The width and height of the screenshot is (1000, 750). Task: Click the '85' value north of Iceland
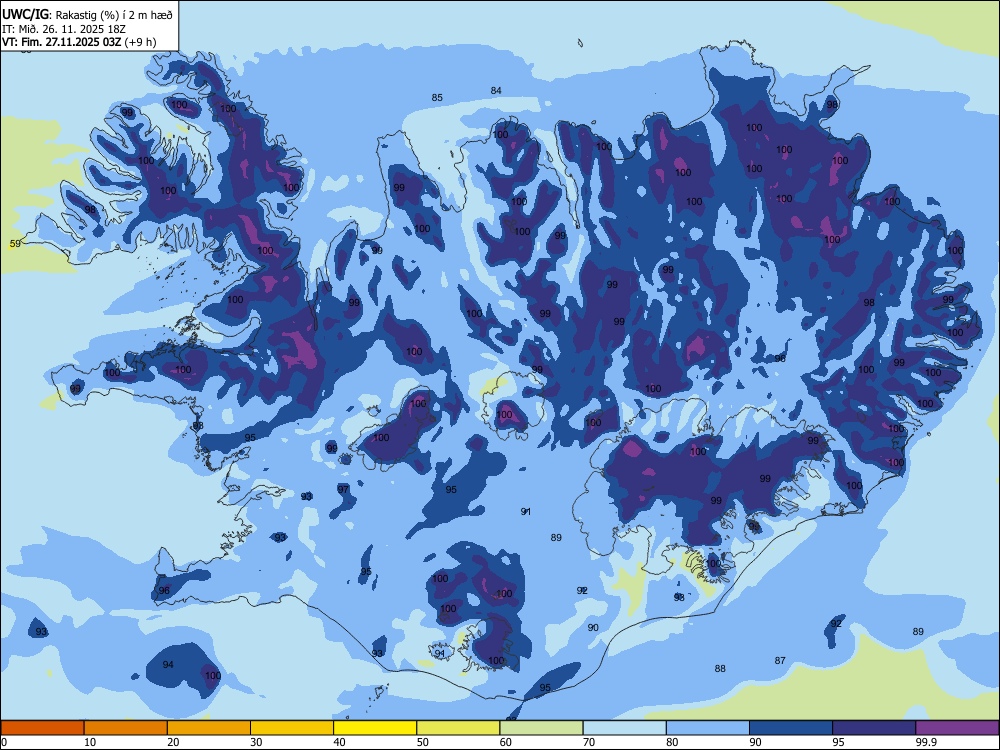pyautogui.click(x=437, y=98)
